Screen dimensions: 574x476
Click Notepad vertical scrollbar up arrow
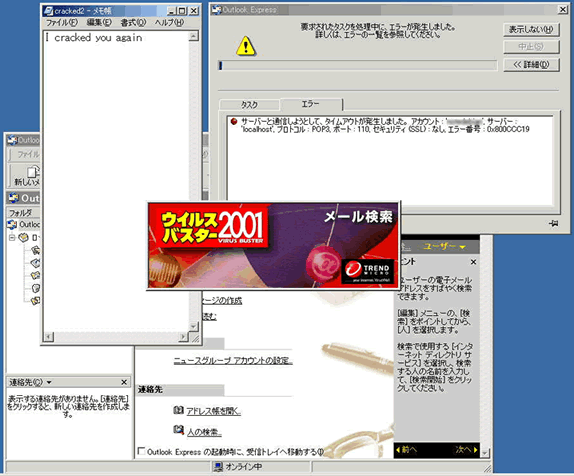(x=194, y=36)
